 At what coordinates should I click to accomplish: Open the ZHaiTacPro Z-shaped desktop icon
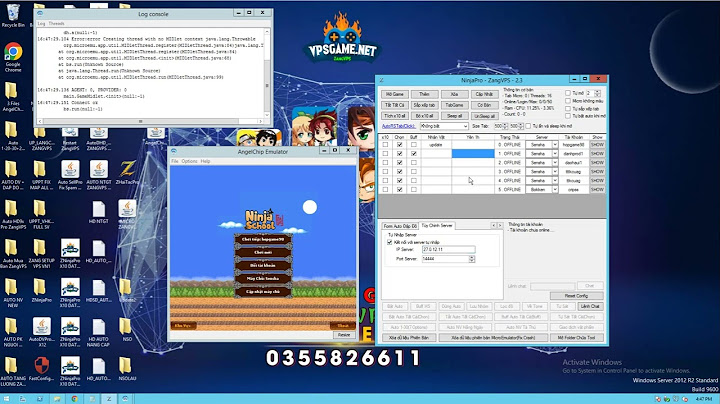tap(127, 173)
